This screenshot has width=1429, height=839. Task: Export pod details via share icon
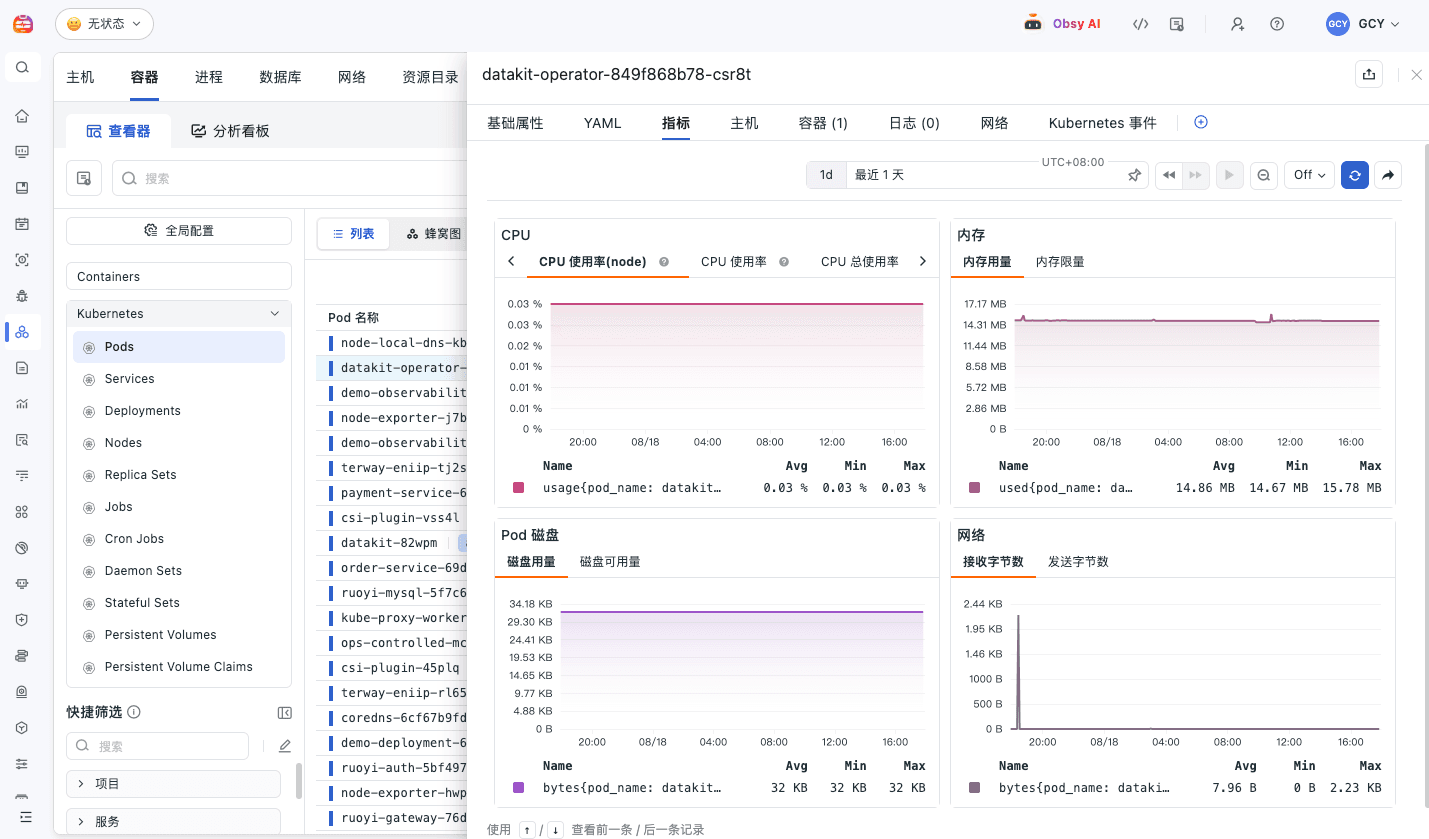1369,74
